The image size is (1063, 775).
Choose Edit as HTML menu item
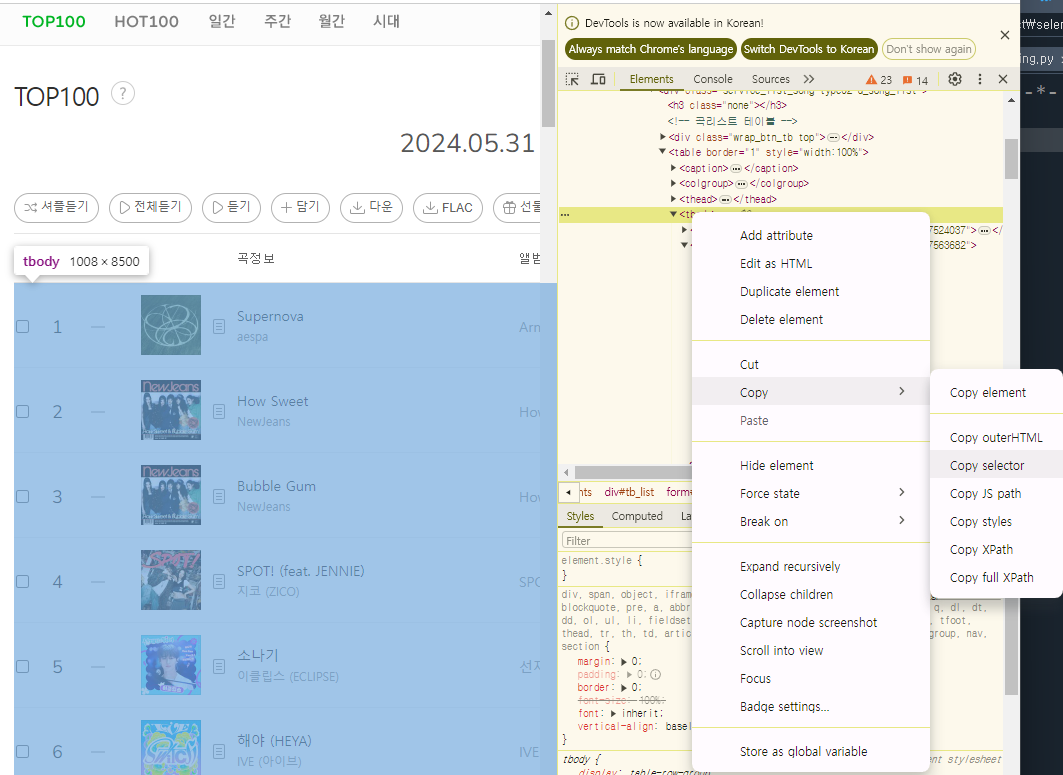click(x=776, y=264)
